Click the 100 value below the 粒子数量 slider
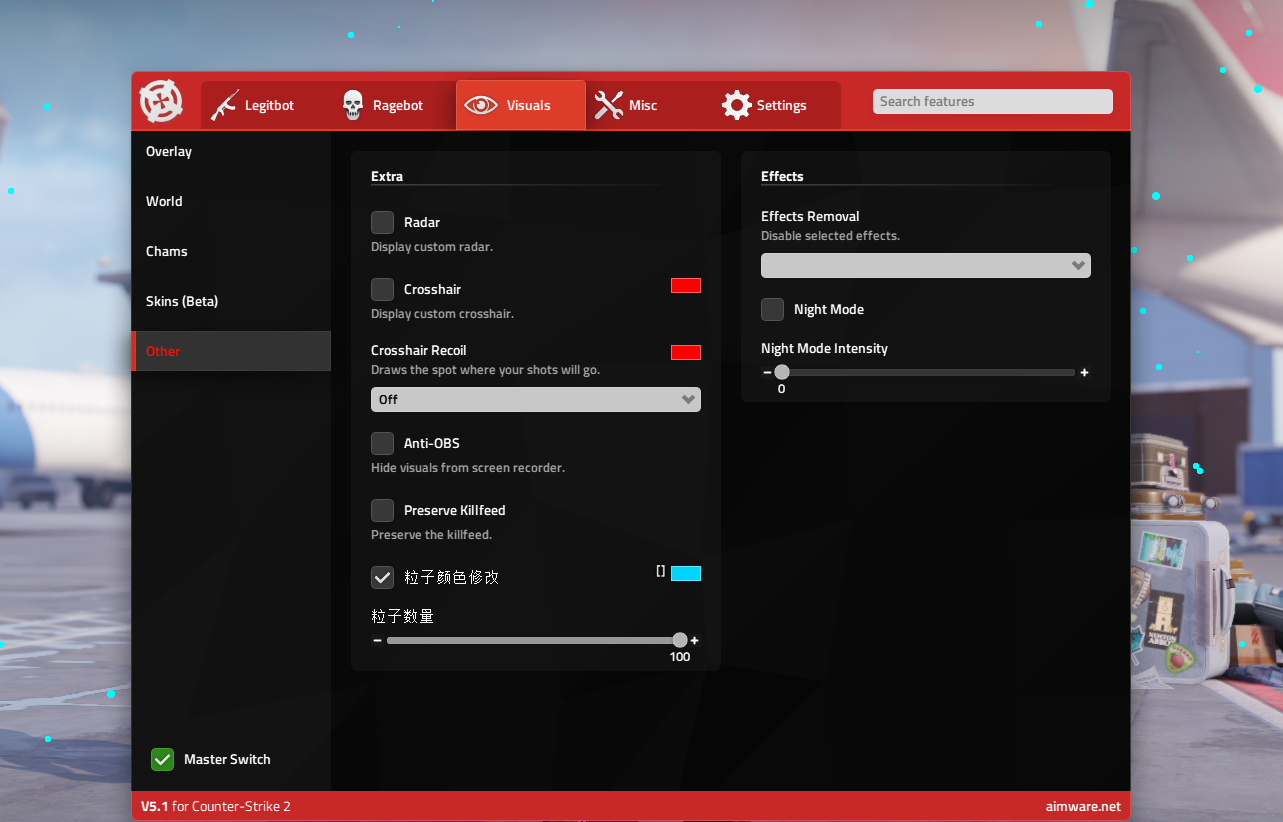Image resolution: width=1283 pixels, height=822 pixels. coord(680,657)
